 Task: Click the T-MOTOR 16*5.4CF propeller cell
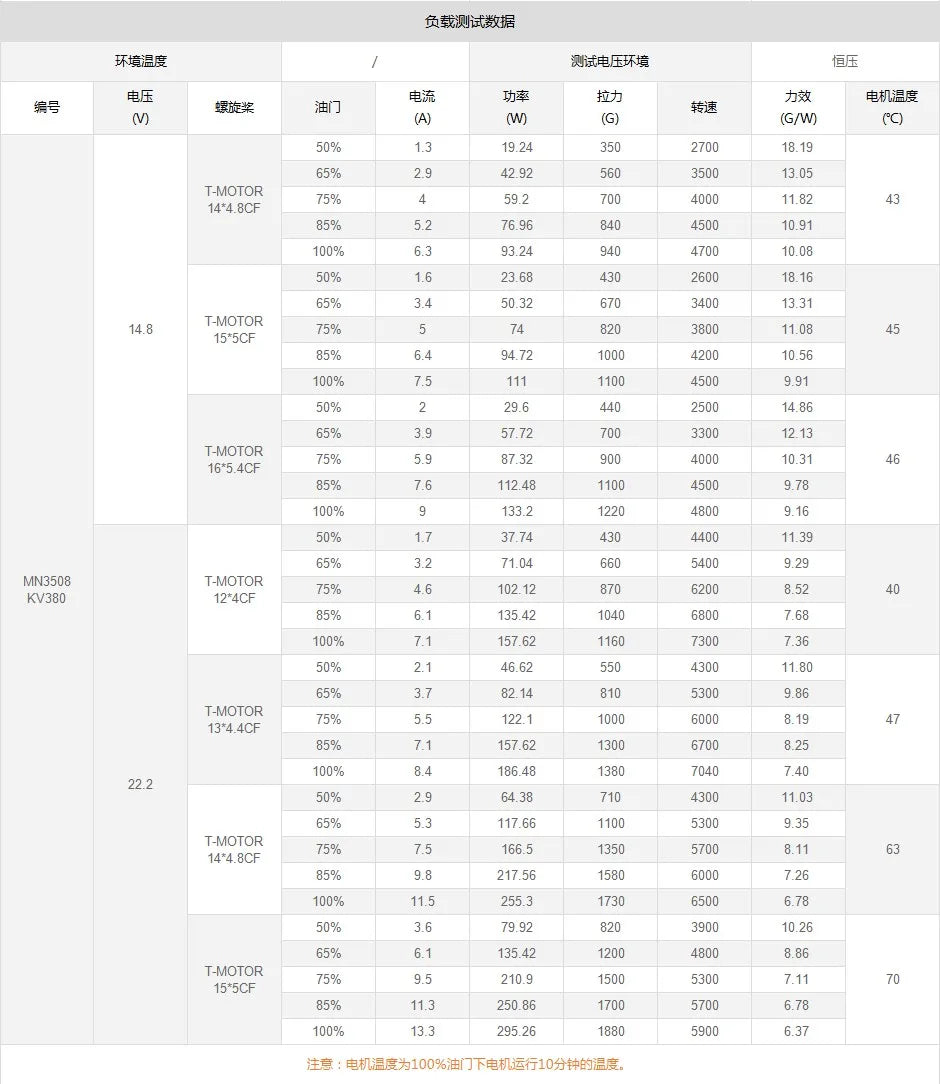point(234,459)
